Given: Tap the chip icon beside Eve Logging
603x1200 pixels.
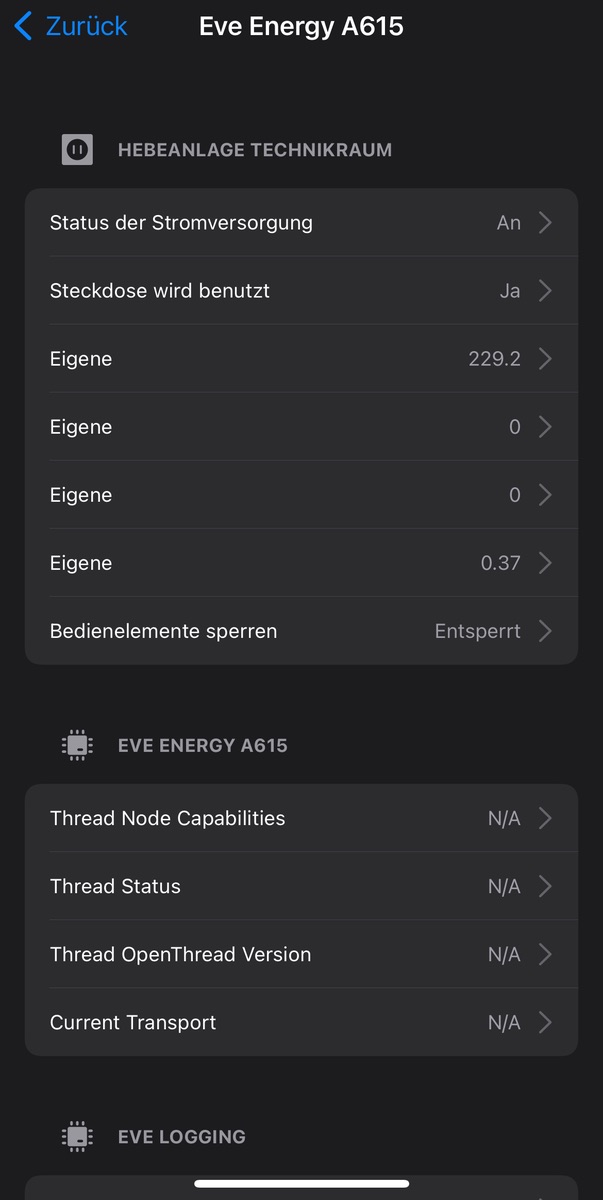Looking at the screenshot, I should [77, 1136].
